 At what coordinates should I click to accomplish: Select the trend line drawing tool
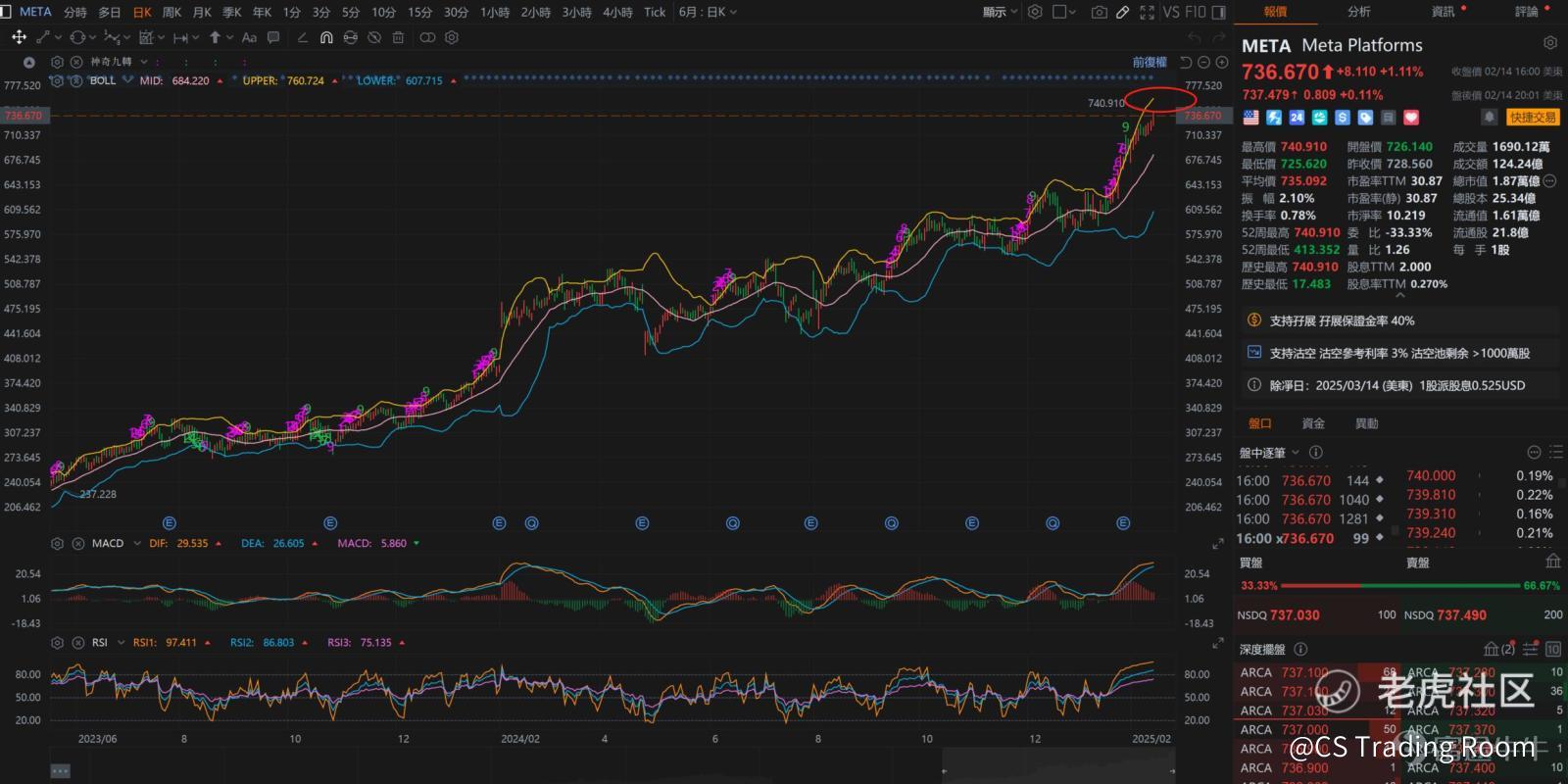(x=43, y=37)
